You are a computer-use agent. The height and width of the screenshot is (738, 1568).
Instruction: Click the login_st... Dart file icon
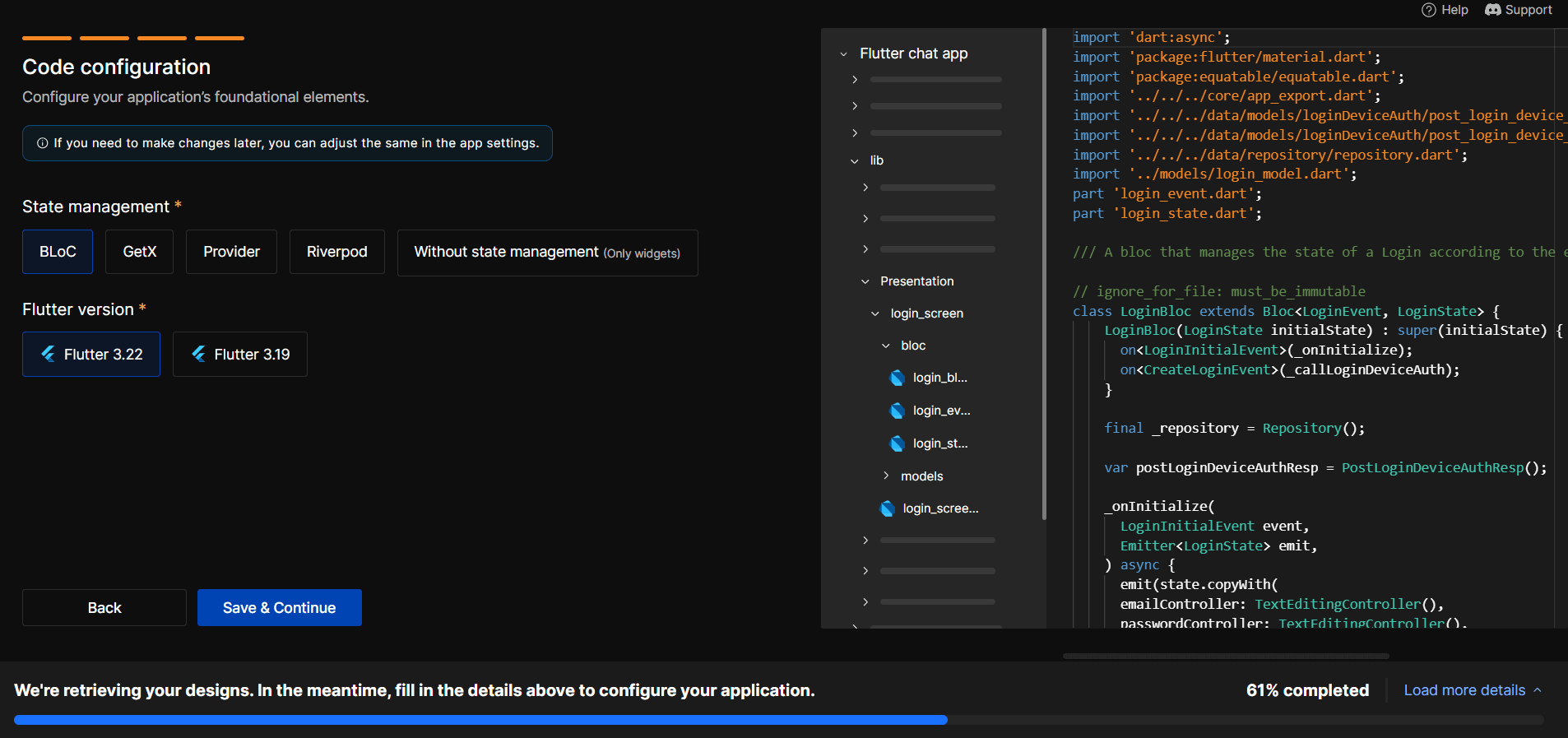pos(898,443)
